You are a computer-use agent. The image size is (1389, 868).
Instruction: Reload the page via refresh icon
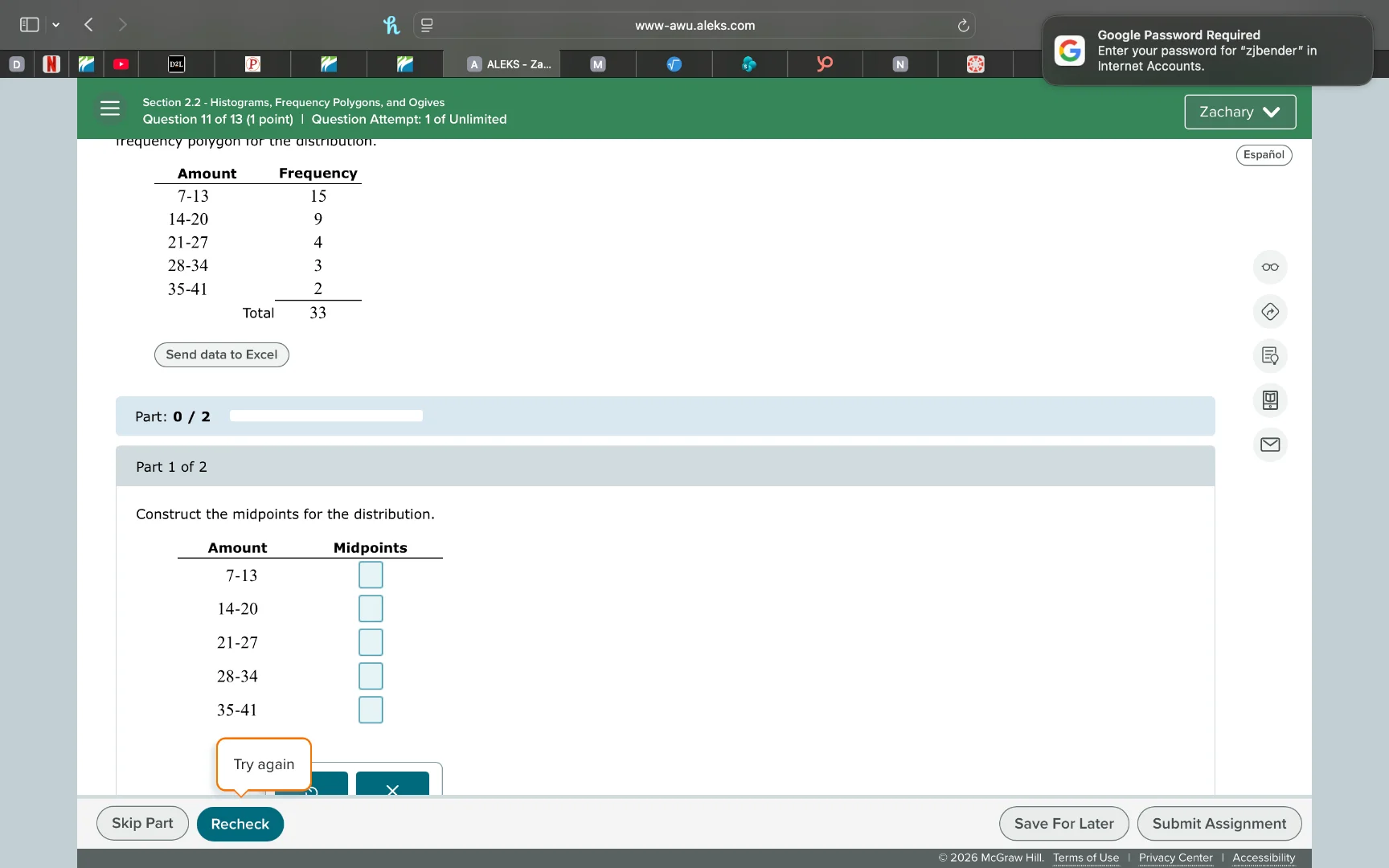tap(962, 25)
